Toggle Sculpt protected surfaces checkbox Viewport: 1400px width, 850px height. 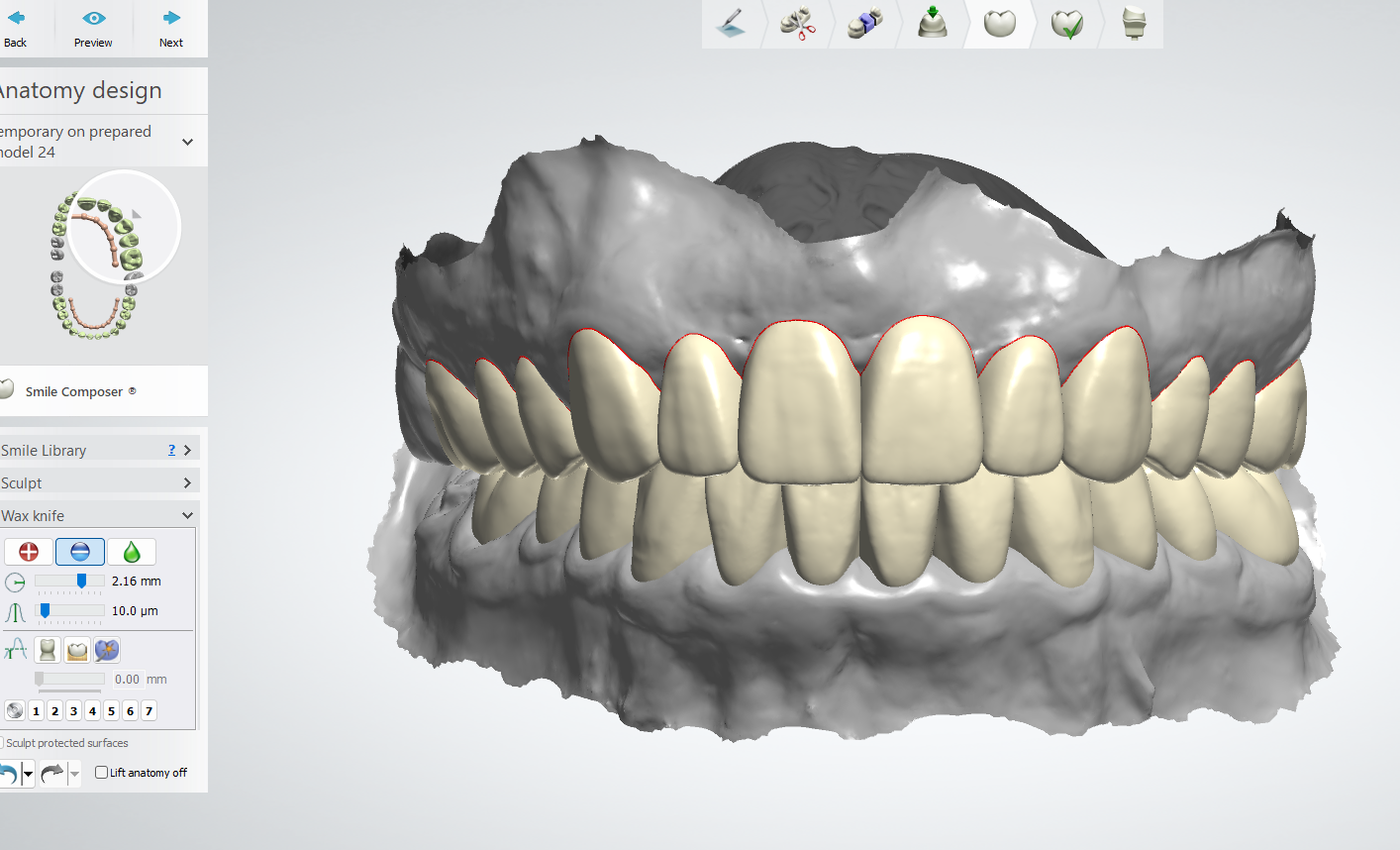pyautogui.click(x=2, y=743)
